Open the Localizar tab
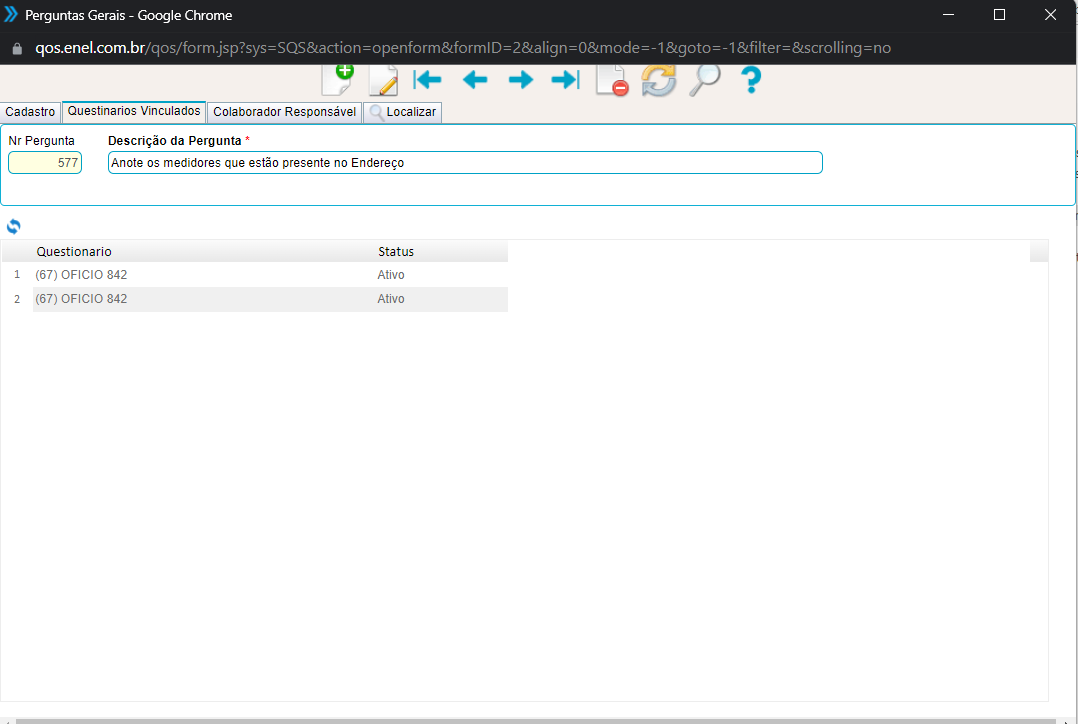This screenshot has width=1078, height=724. 402,112
